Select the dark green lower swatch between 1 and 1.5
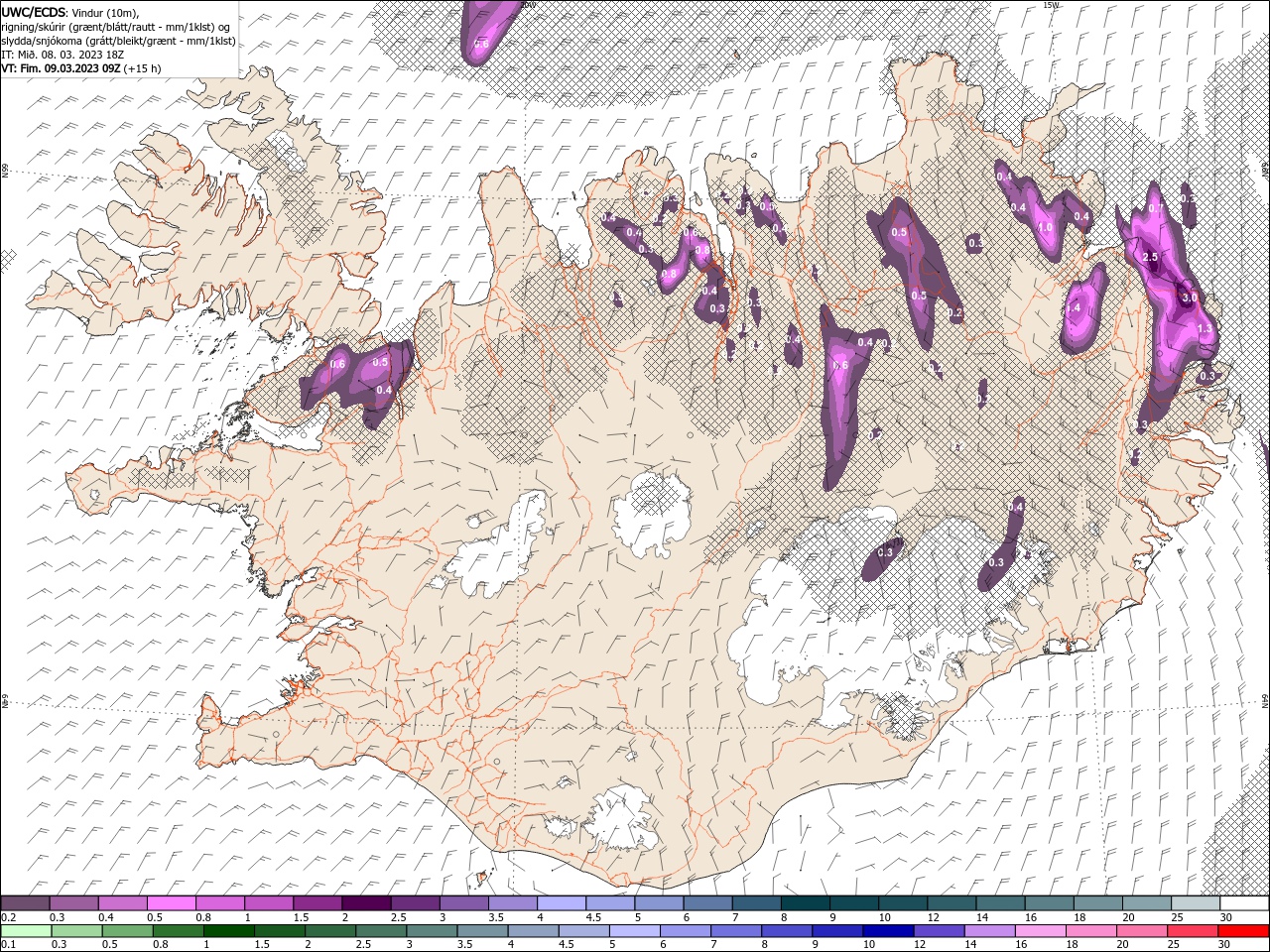This screenshot has width=1270, height=952. [x=228, y=931]
